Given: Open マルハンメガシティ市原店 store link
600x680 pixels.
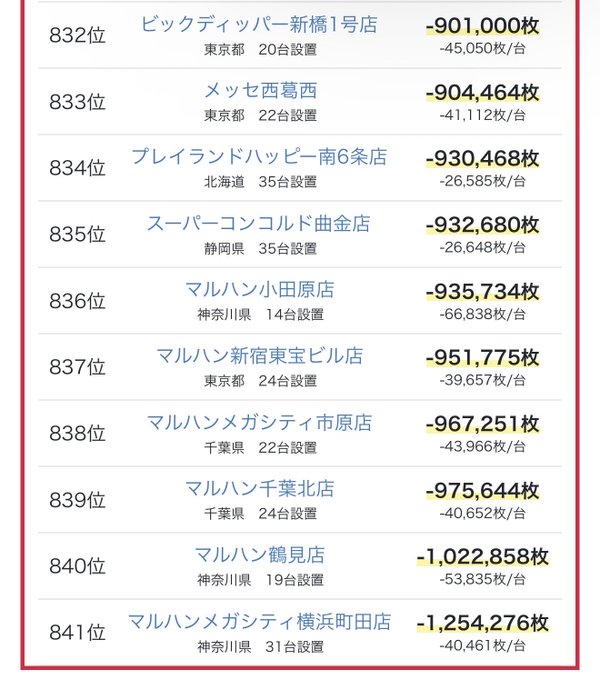Looking at the screenshot, I should pyautogui.click(x=259, y=423).
